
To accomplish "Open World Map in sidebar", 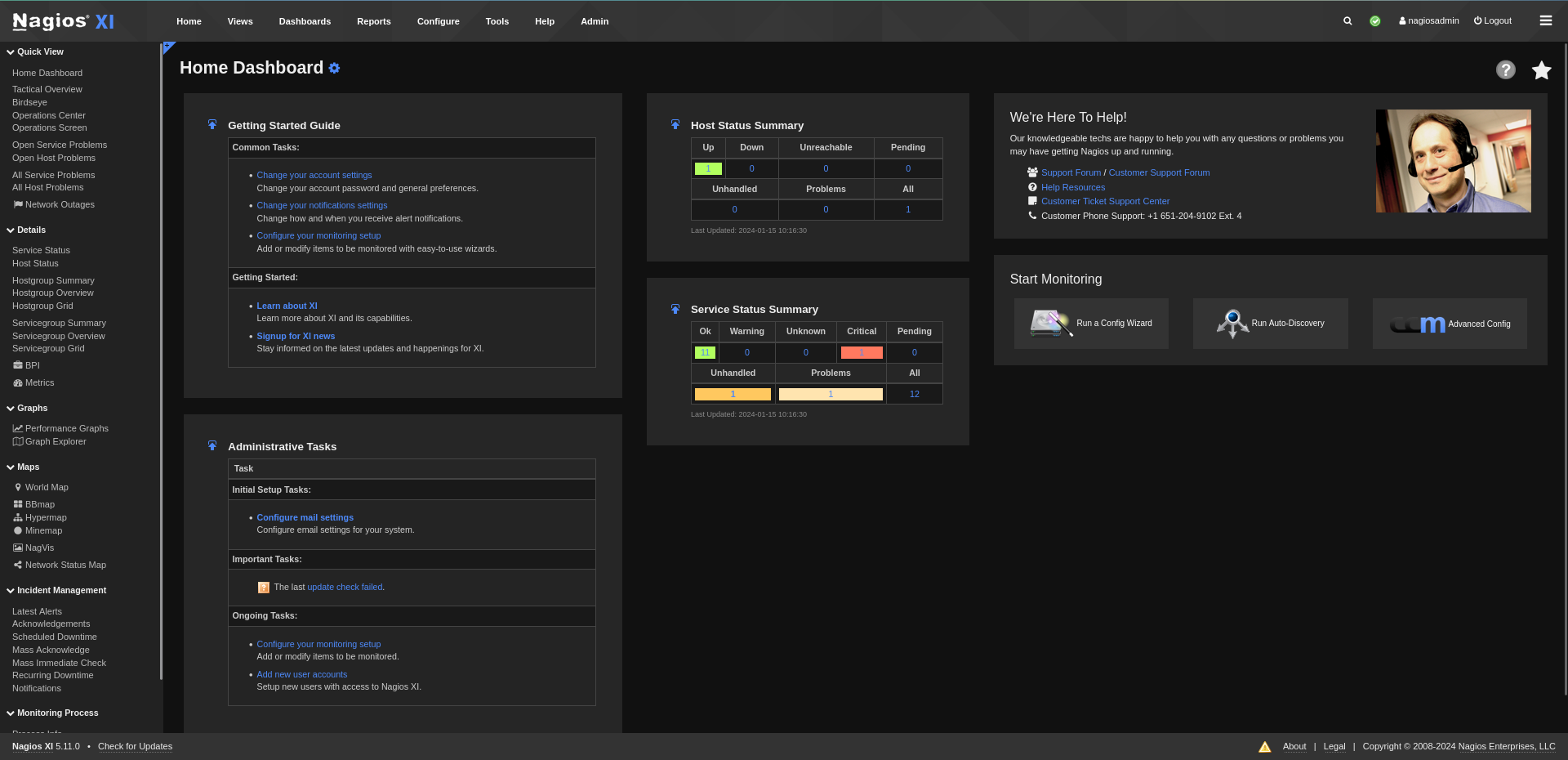I will point(41,488).
